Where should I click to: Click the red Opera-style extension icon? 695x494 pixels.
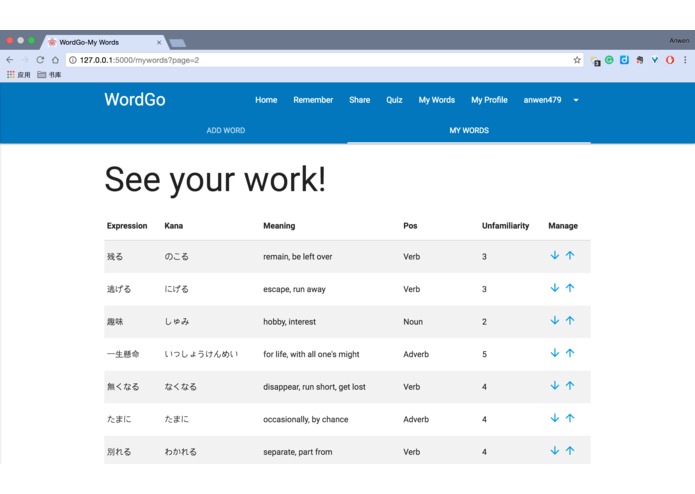(x=670, y=60)
